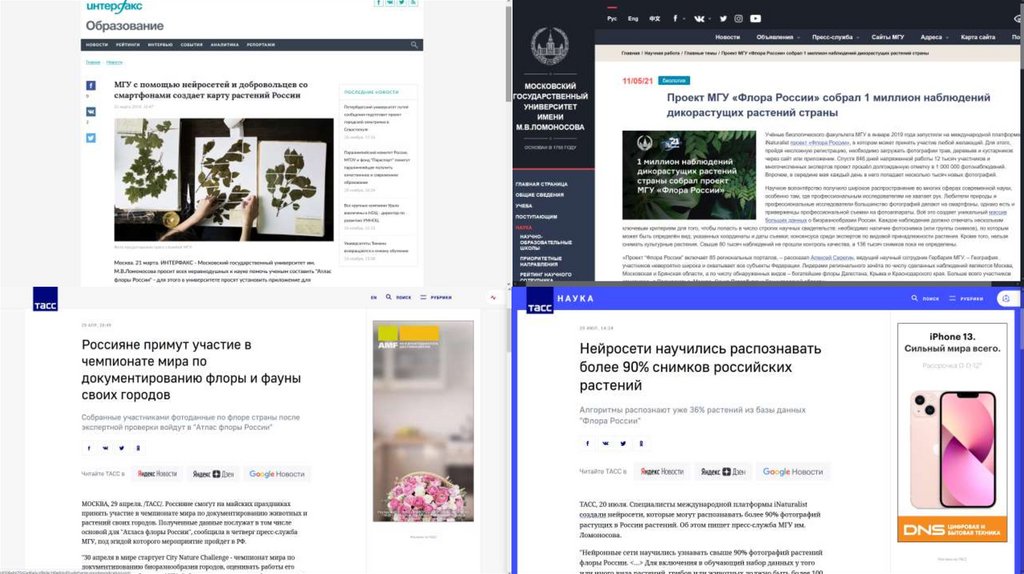Click pink icon in left TASS header
Image resolution: width=1024 pixels, height=574 pixels.
point(493,297)
